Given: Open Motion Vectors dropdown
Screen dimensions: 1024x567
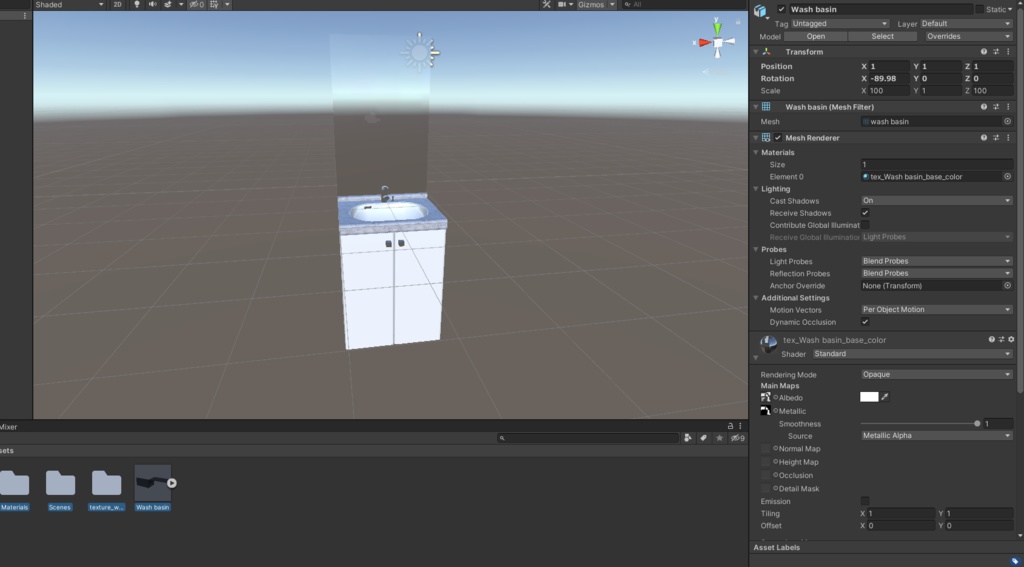Looking at the screenshot, I should tap(937, 310).
